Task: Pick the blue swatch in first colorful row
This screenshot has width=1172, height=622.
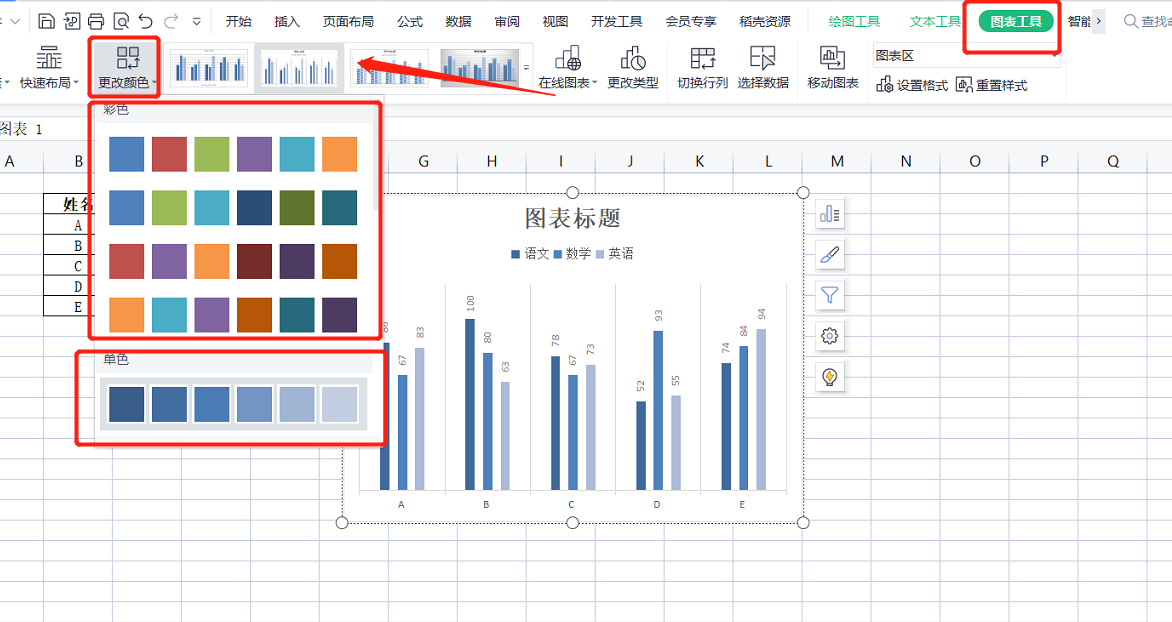Action: 126,154
